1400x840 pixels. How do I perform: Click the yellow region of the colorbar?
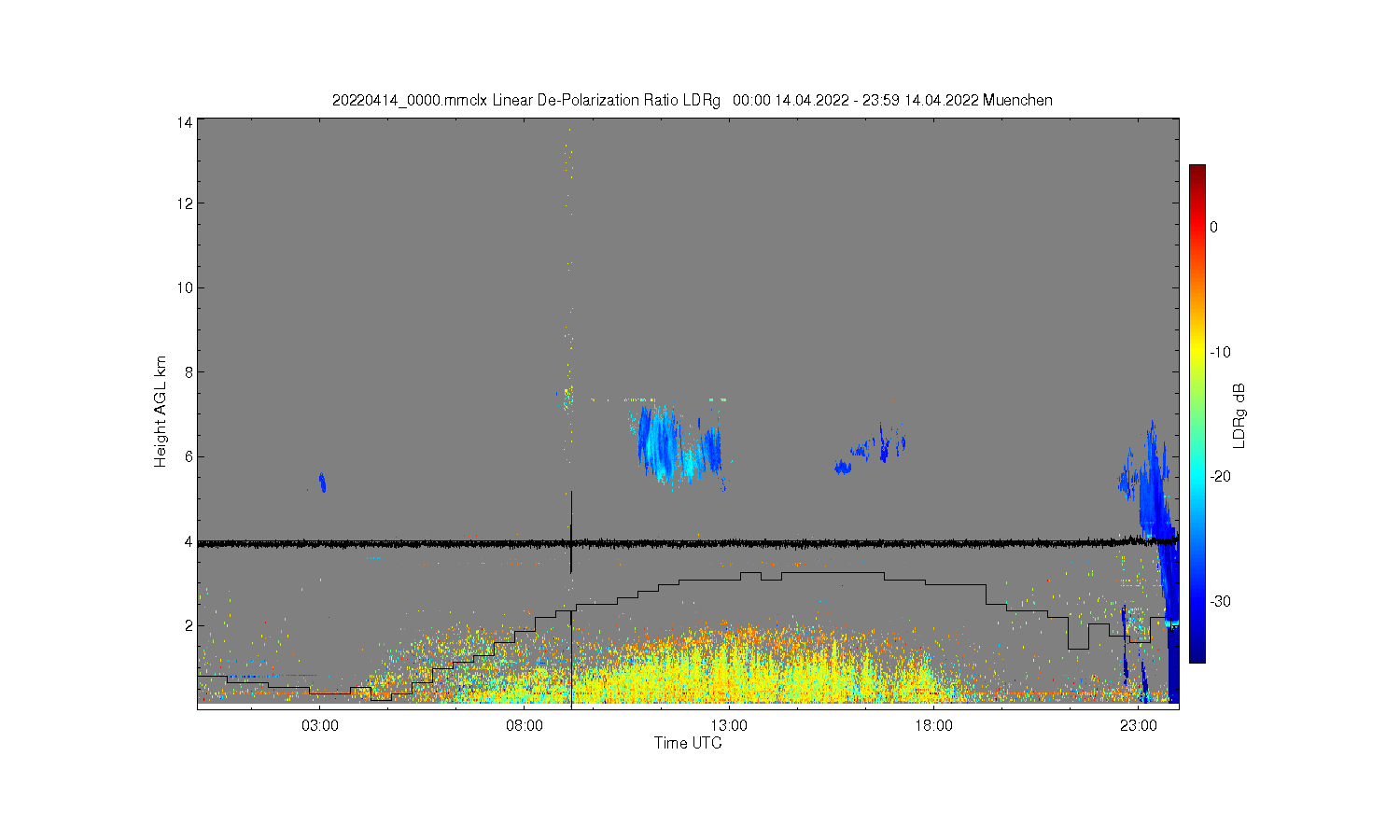point(1197,352)
